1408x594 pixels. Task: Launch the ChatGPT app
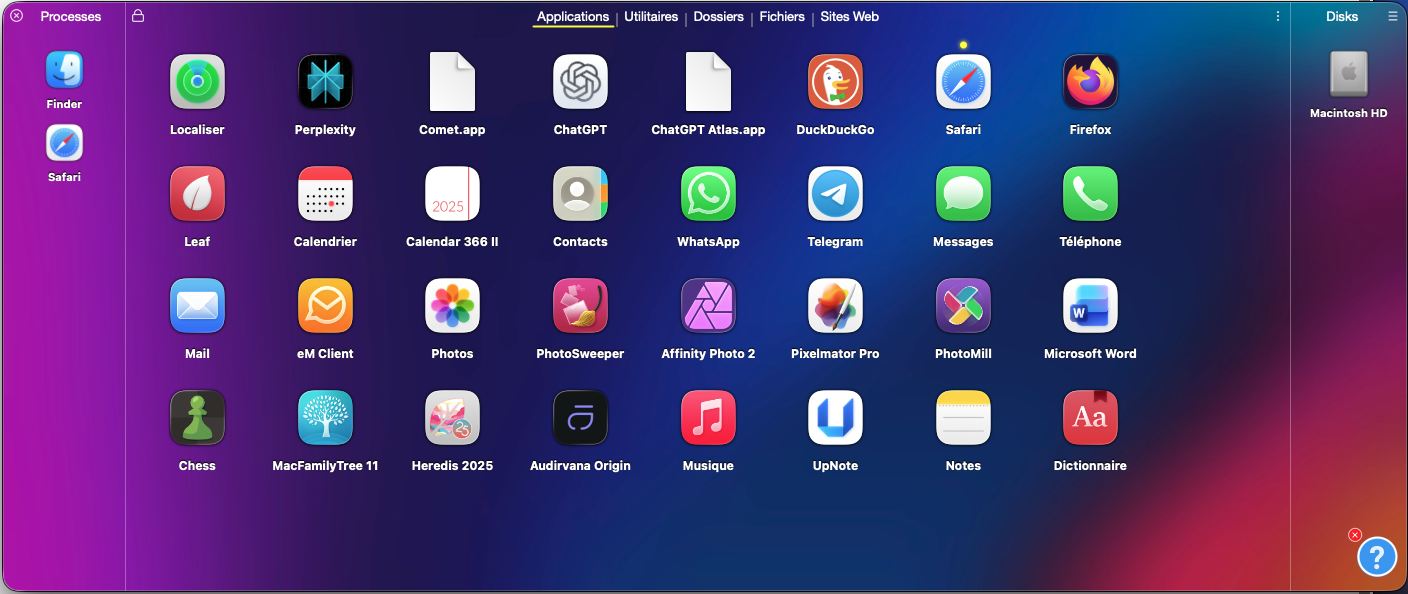(x=580, y=82)
